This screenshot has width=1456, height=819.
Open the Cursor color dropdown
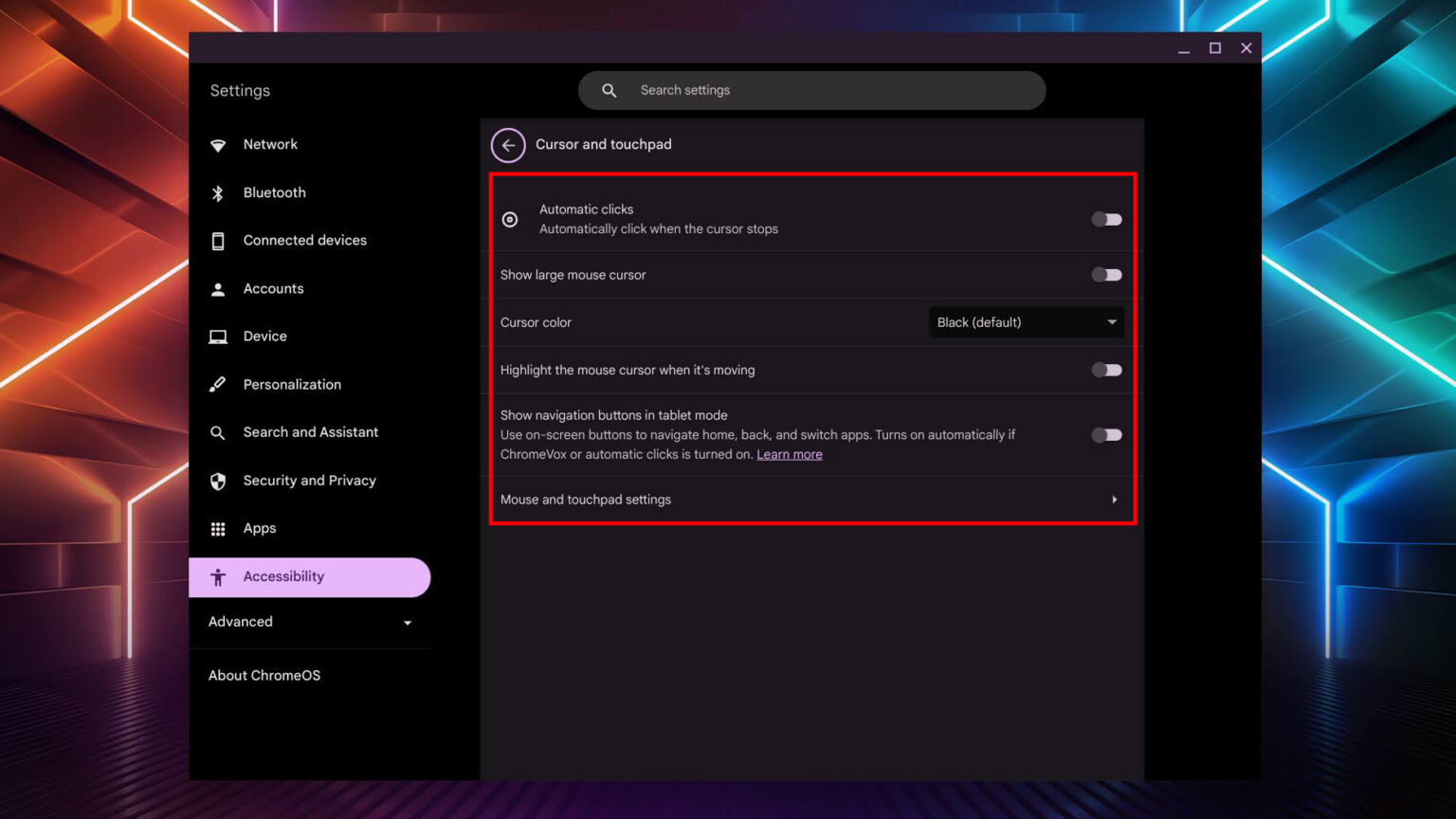tap(1026, 322)
